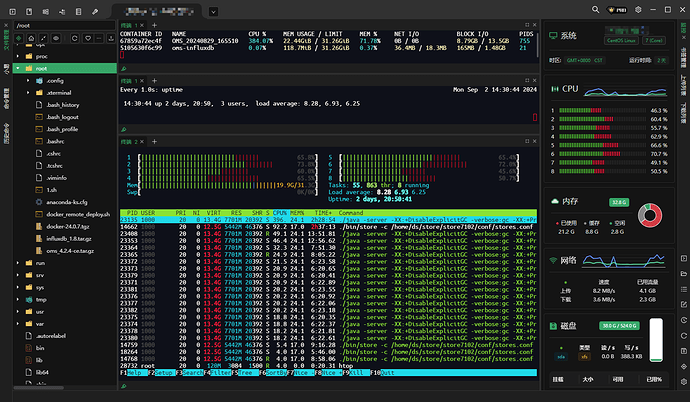Select the htop process row with PID 14662
The height and width of the screenshot is (402, 690).
pyautogui.click(x=328, y=227)
